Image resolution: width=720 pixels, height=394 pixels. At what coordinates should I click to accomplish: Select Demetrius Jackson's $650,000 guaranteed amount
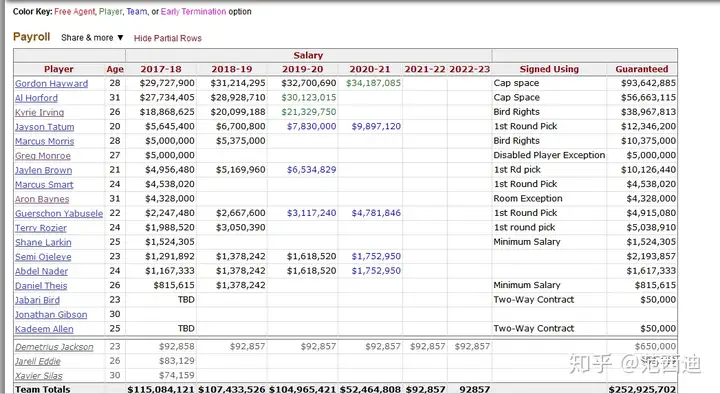[655, 347]
